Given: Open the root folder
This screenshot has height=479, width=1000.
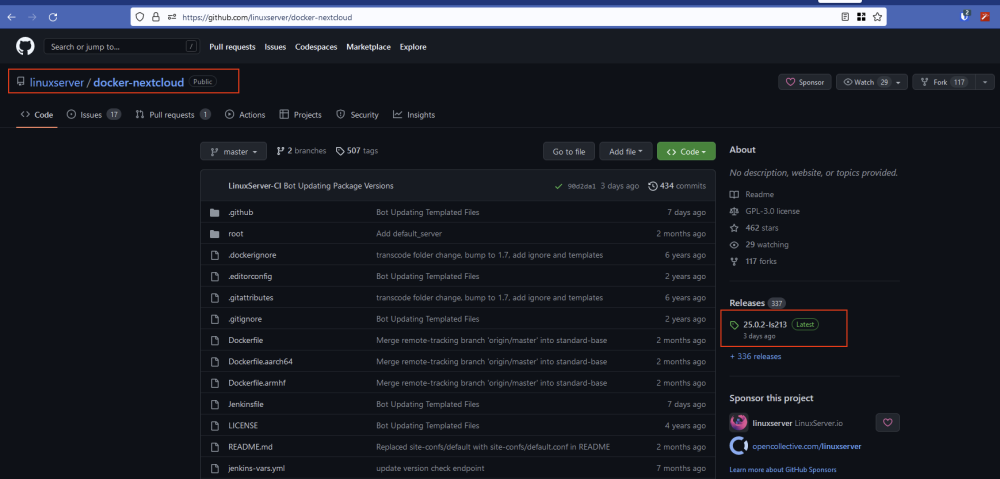Looking at the screenshot, I should [x=235, y=233].
